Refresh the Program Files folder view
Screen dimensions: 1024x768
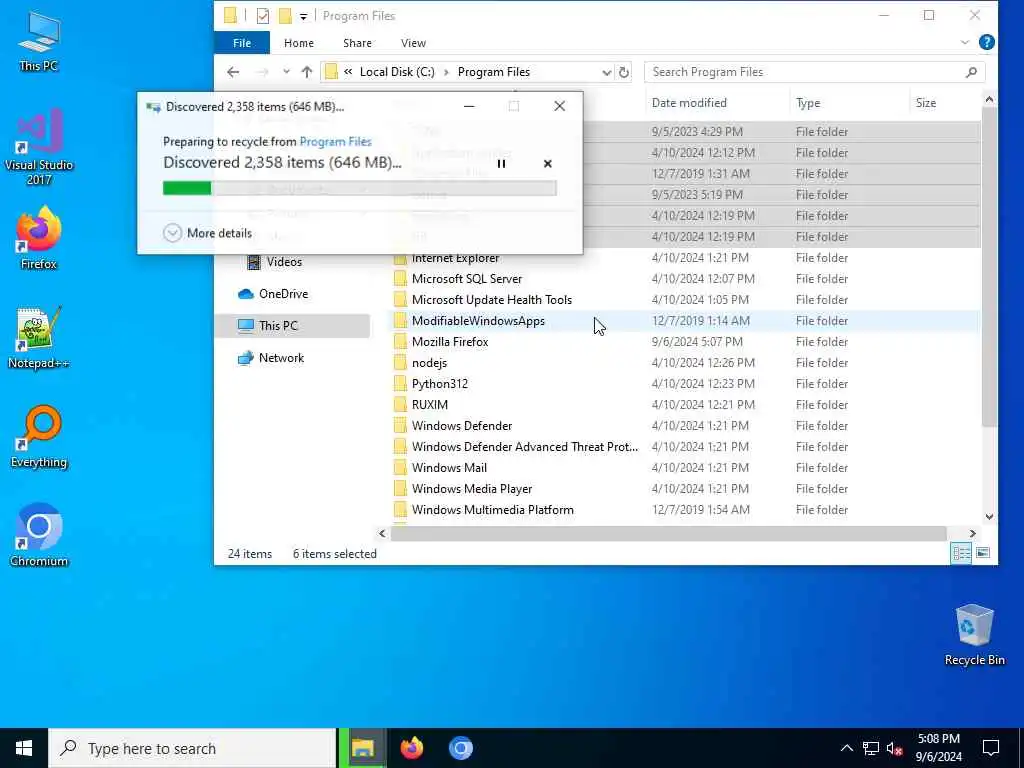(624, 72)
